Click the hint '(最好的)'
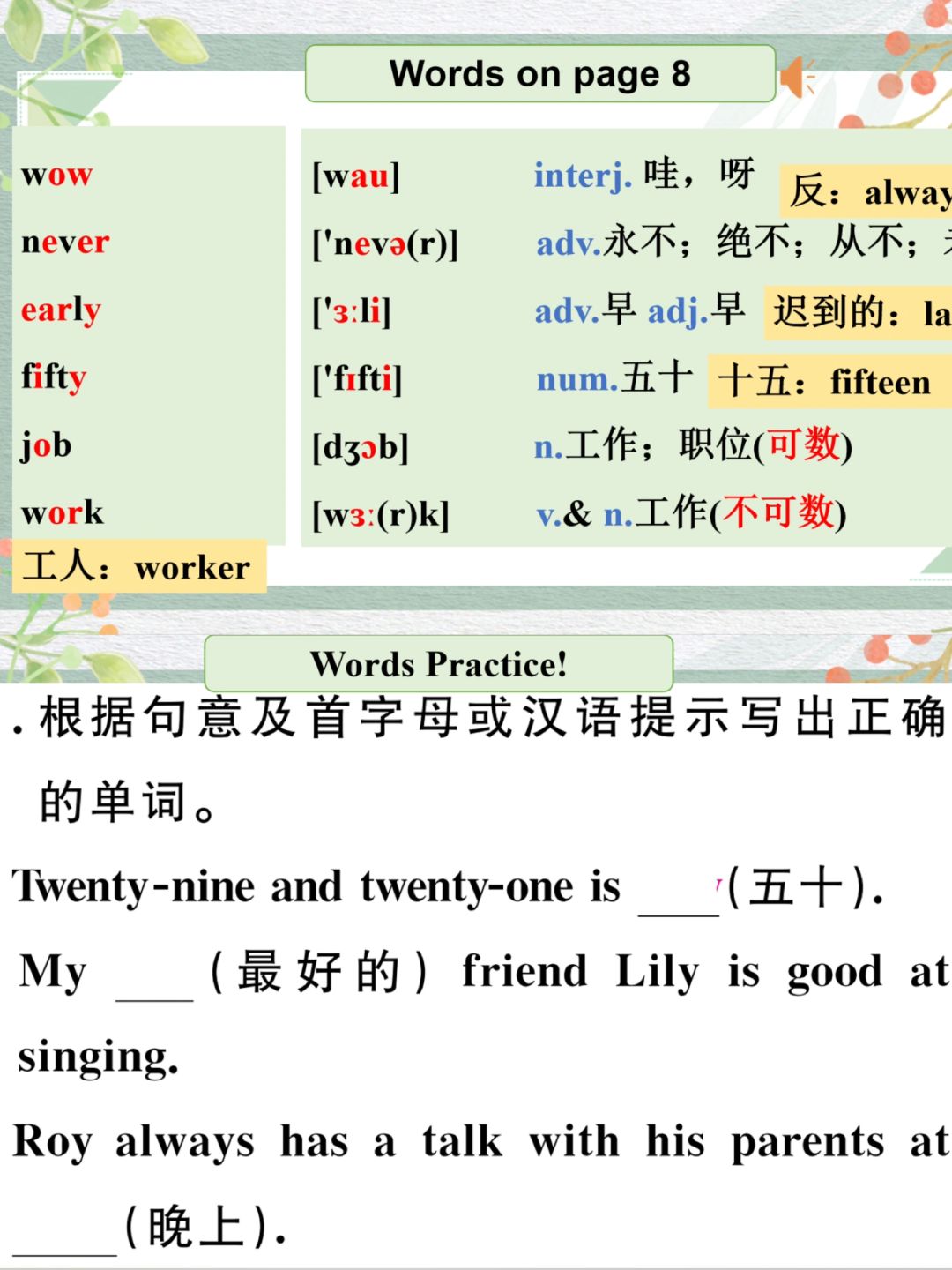Screen dimensions: 952x1270 tap(319, 972)
